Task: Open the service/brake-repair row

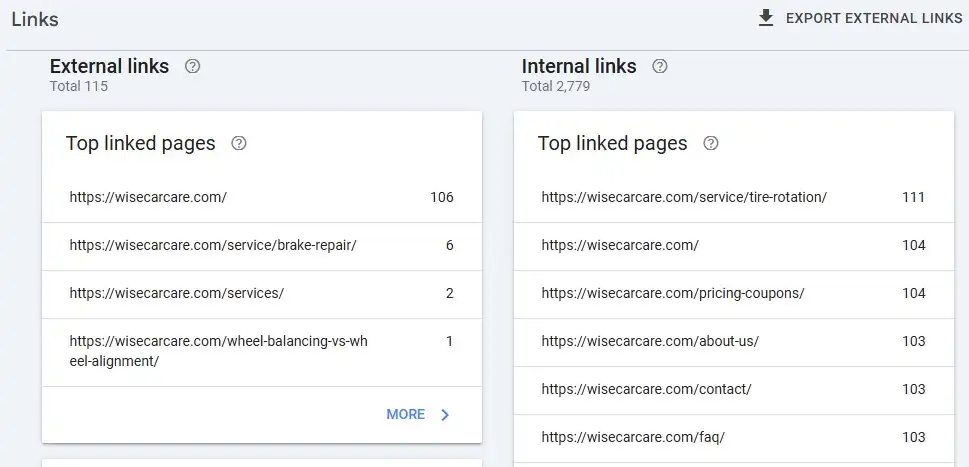Action: coord(262,246)
